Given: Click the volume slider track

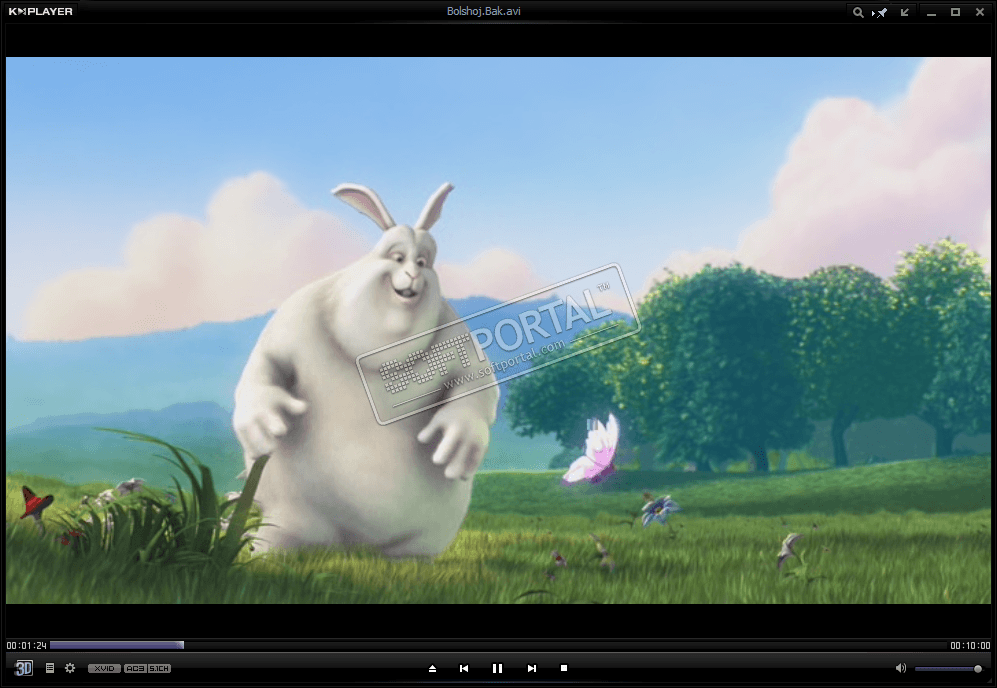Looking at the screenshot, I should (947, 669).
